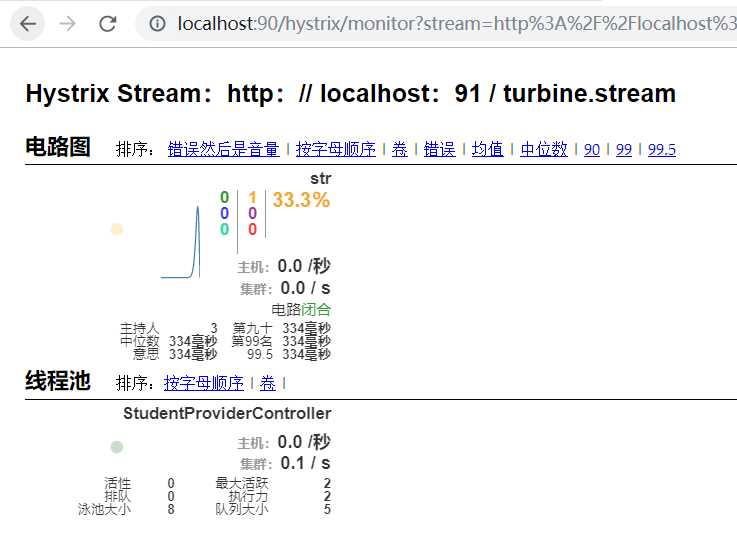737x557 pixels.
Task: Click the 线程池 section heading
Action: click(57, 381)
